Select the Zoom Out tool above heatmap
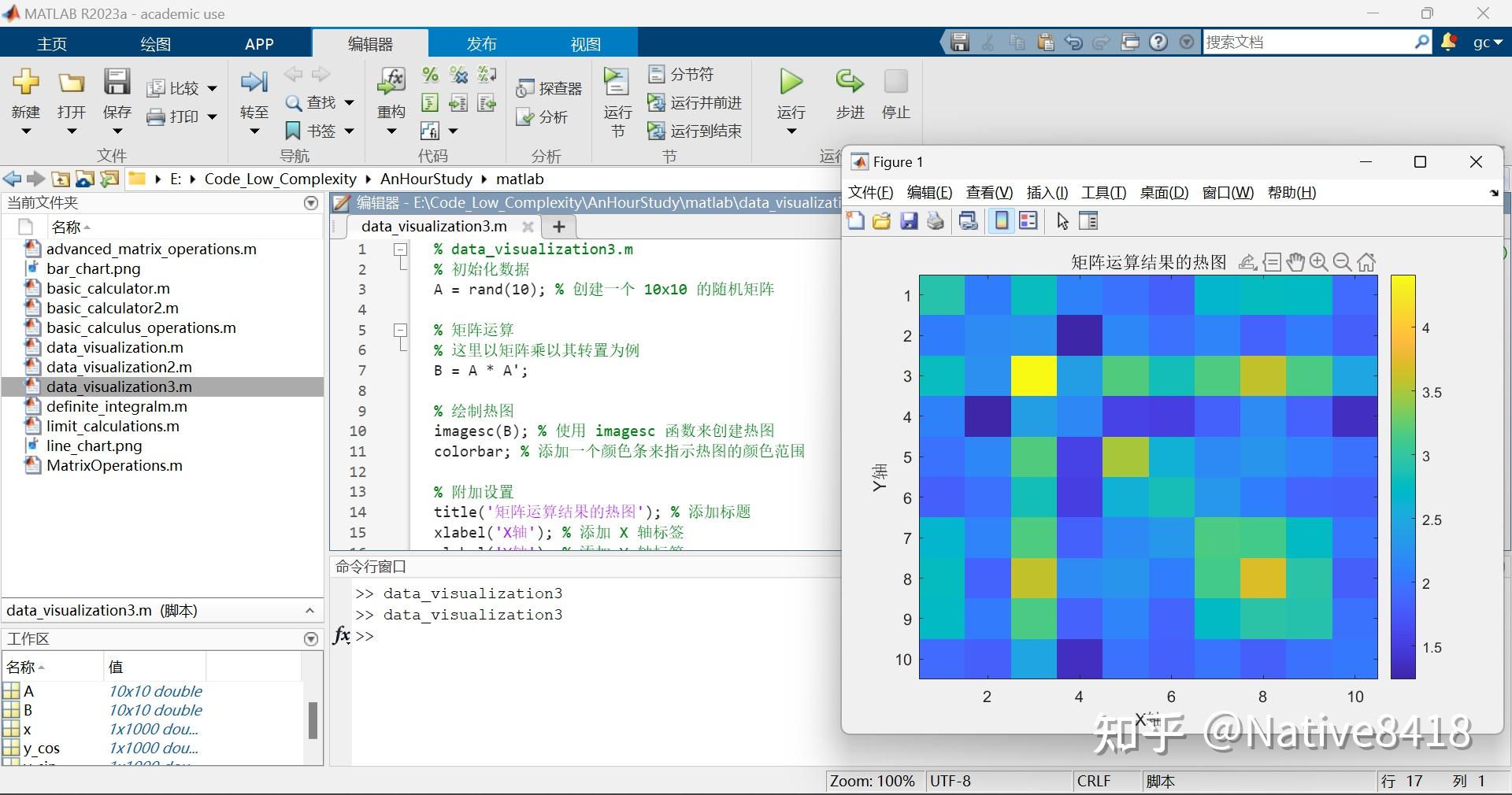Screen dimensions: 1512x795 (1343, 262)
